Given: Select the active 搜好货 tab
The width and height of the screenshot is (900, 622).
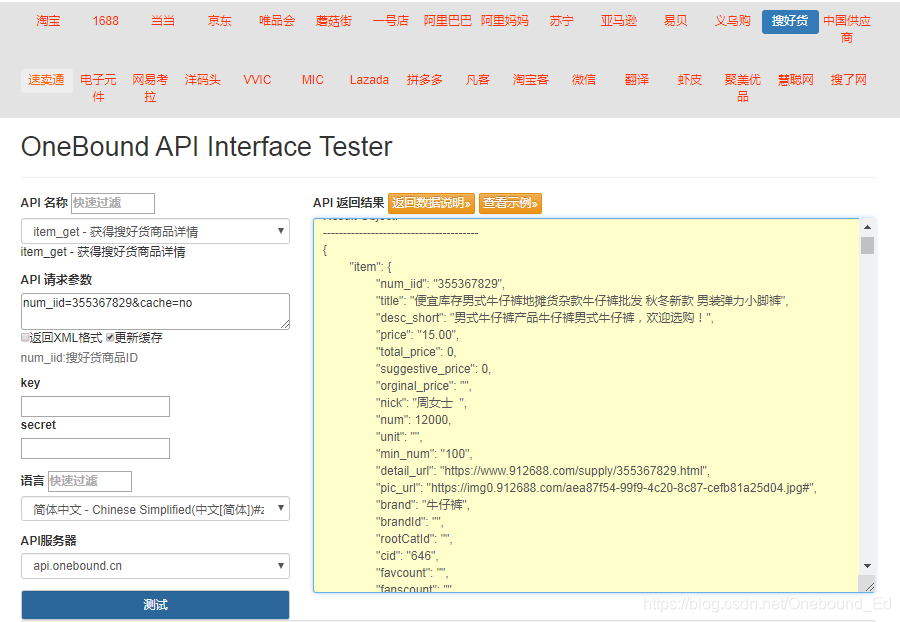Looking at the screenshot, I should (x=790, y=22).
